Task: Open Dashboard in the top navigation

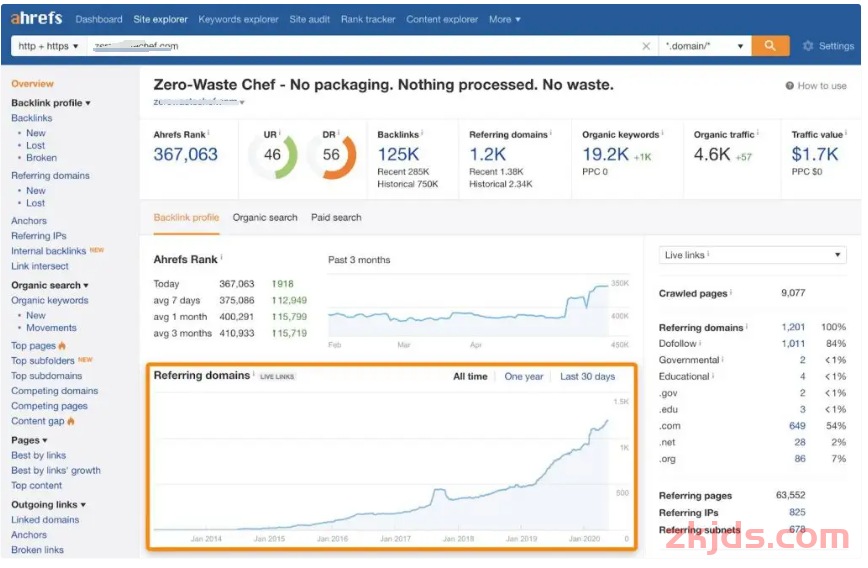Action: point(99,19)
